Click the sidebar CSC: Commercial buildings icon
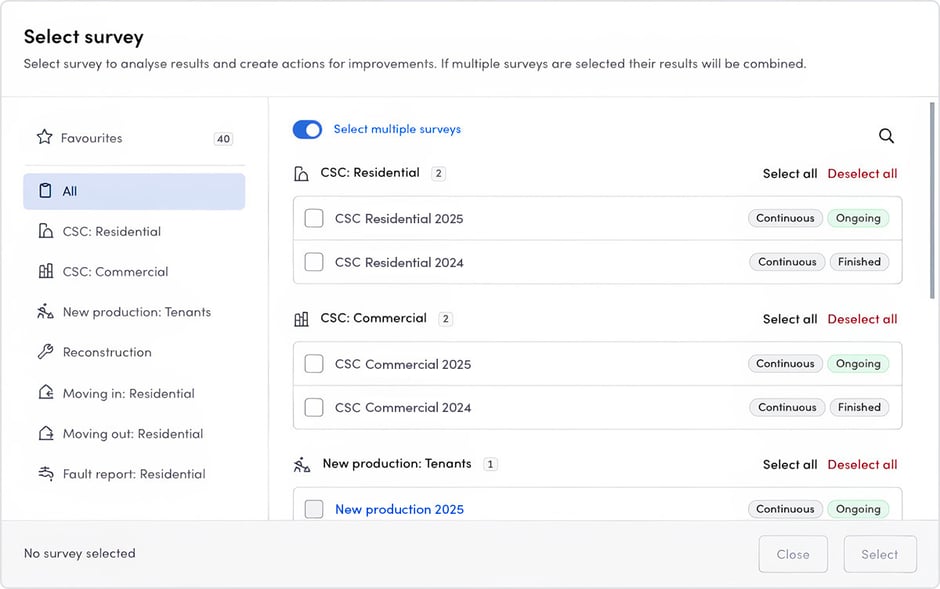This screenshot has width=940, height=589. (x=46, y=271)
